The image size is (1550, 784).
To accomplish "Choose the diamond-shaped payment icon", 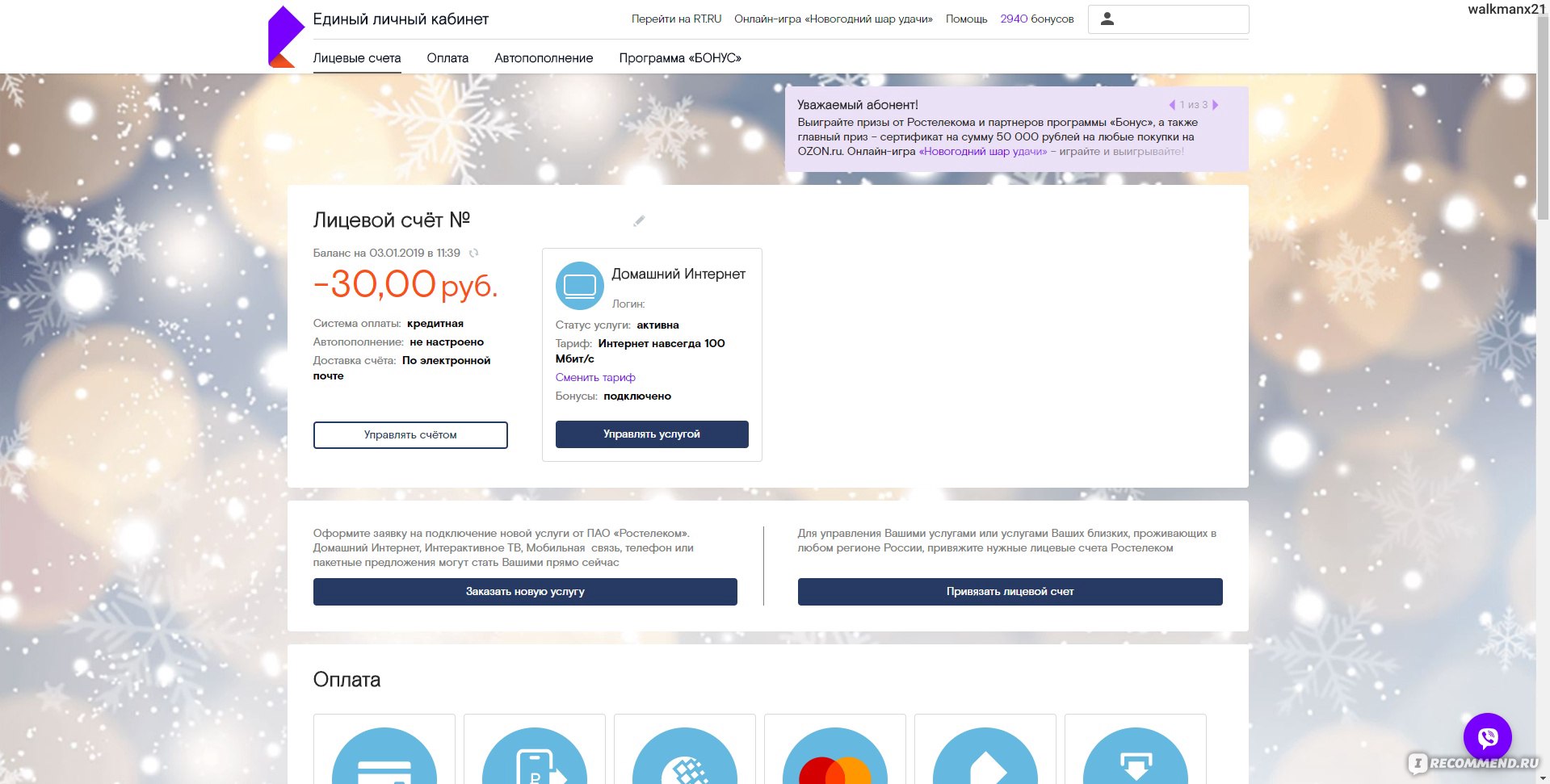I will tap(985, 756).
